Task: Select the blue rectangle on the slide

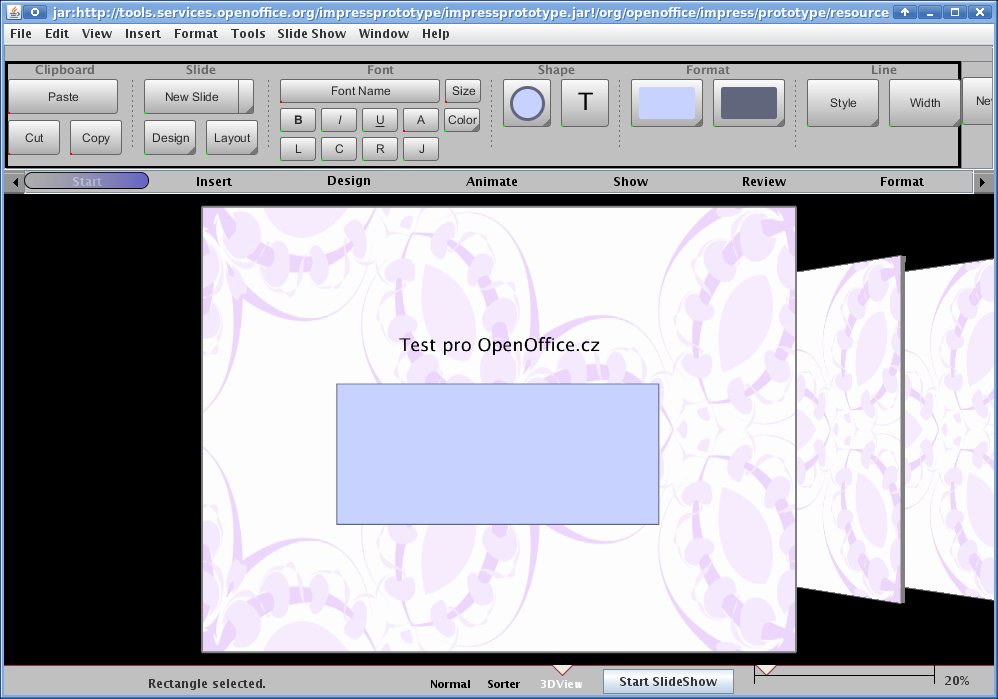Action: (x=497, y=454)
